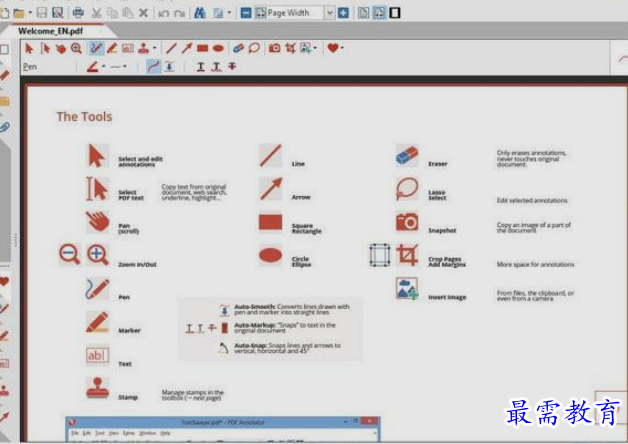Toggle the Auto-Smooth to straight lines option
628x444 pixels.
[x=169, y=66]
